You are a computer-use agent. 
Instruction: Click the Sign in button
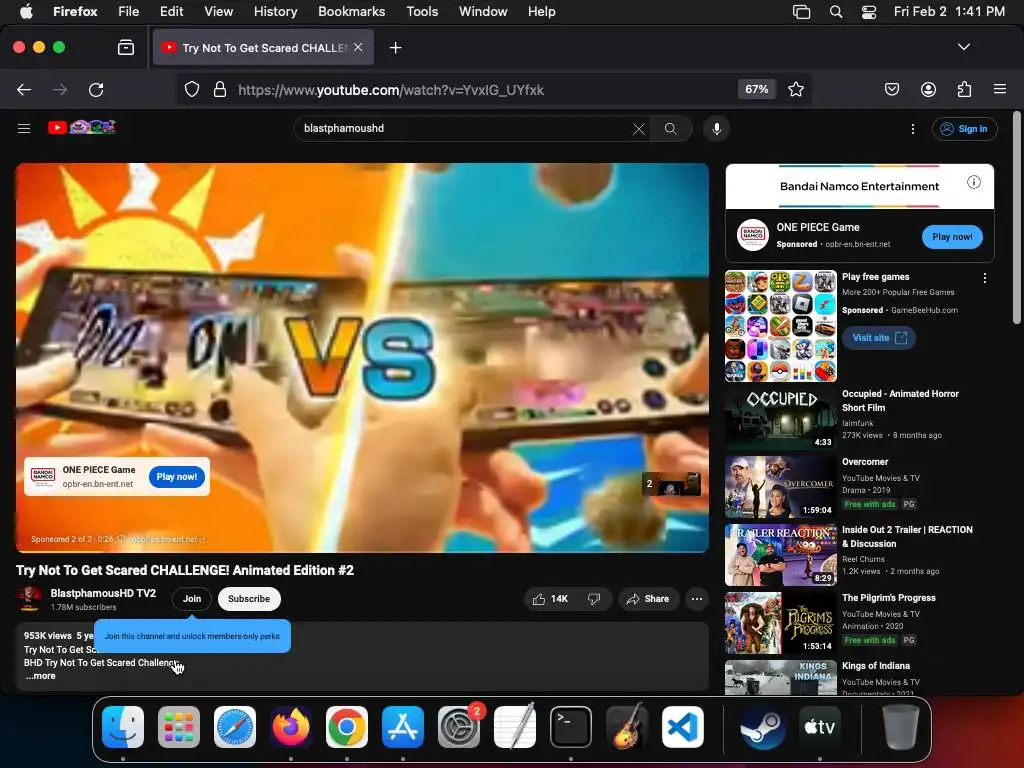[x=964, y=129]
